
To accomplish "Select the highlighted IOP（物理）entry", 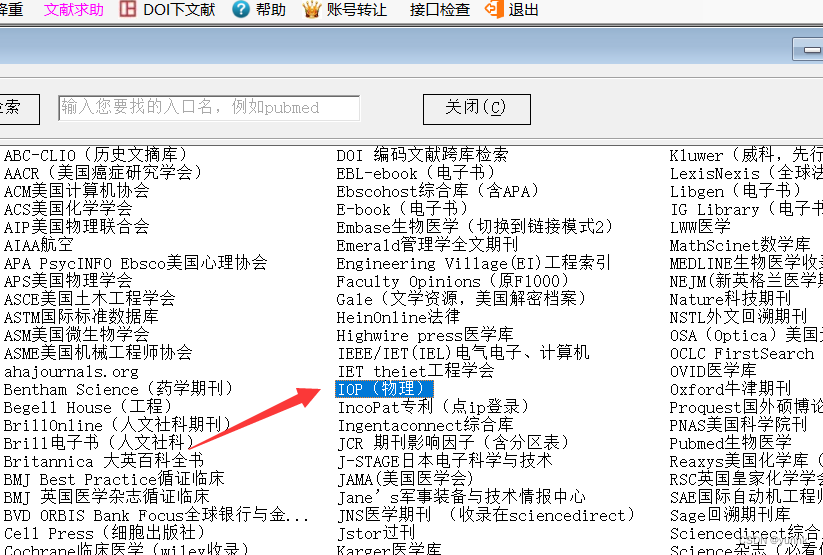I will tap(385, 389).
